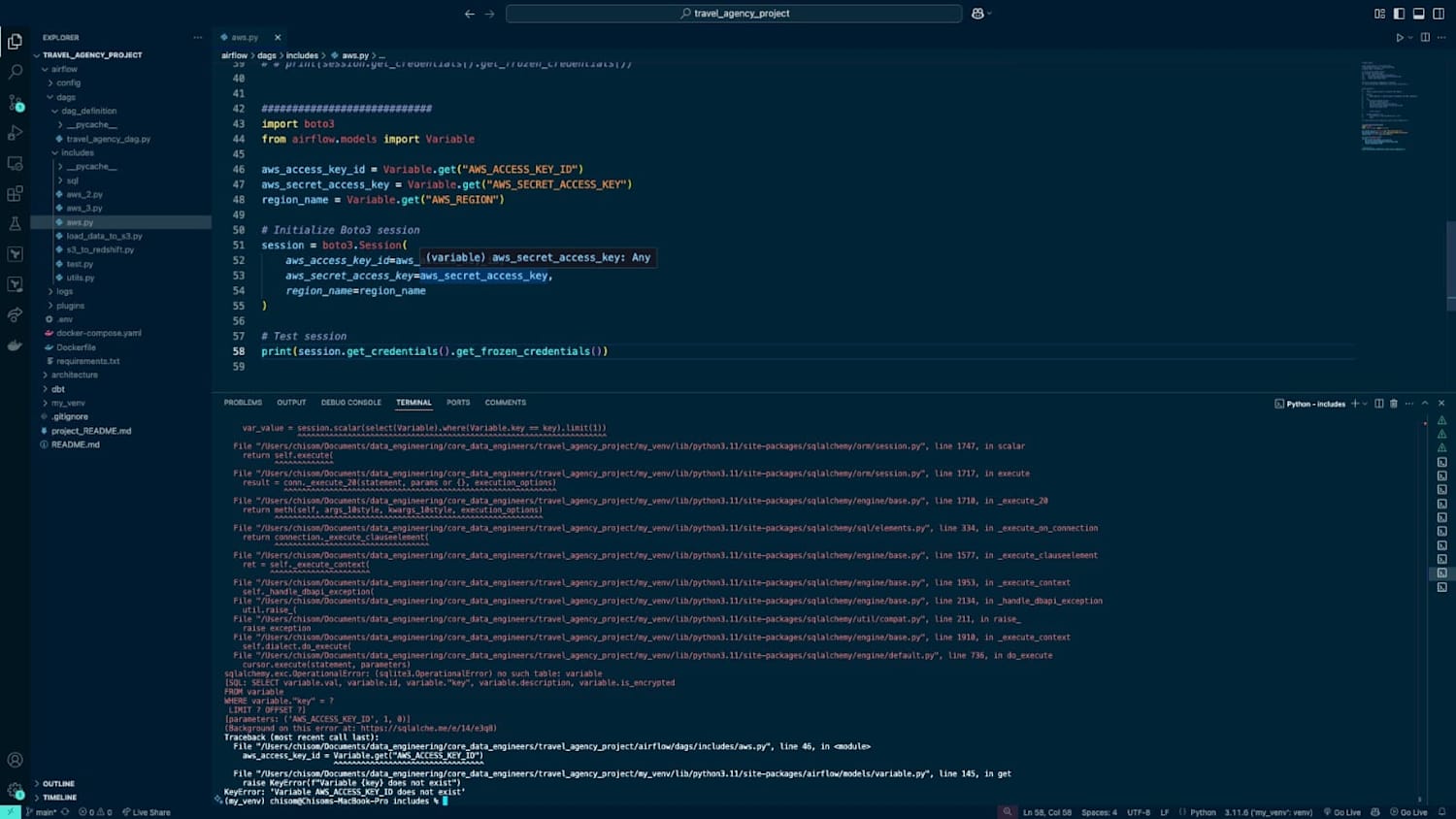Toggle the bottom panel layout button

1418,14
